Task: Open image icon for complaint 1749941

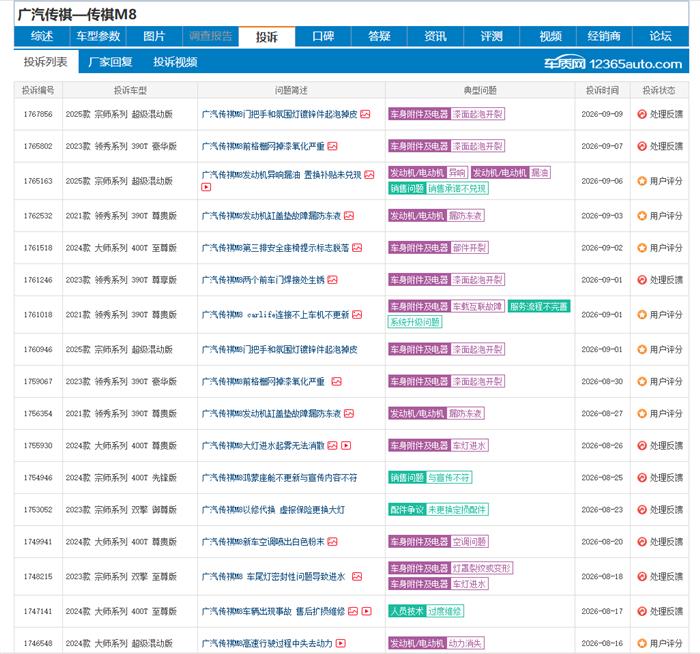Action: [332, 542]
